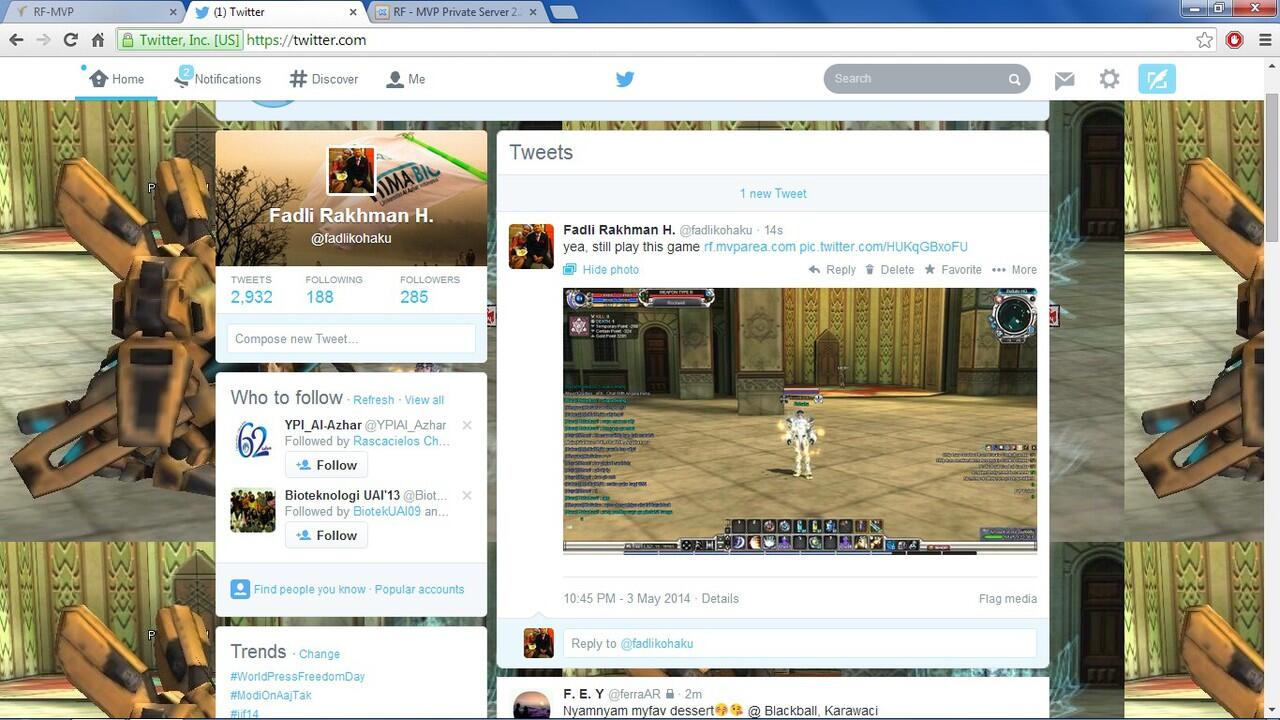Follow Bioteknologi UAI'13
The height and width of the screenshot is (720, 1280).
pyautogui.click(x=326, y=535)
